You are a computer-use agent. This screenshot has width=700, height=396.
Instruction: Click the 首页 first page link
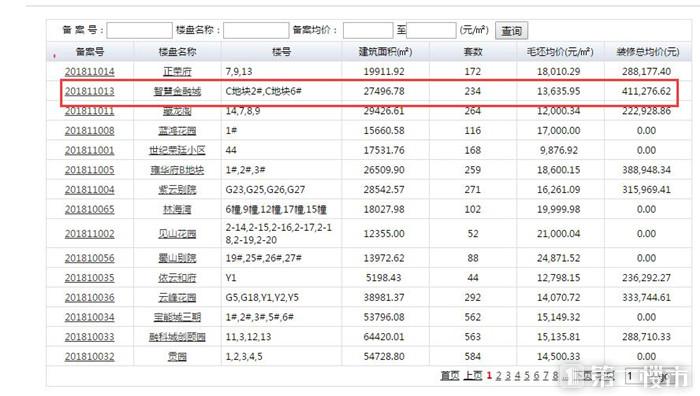450,376
